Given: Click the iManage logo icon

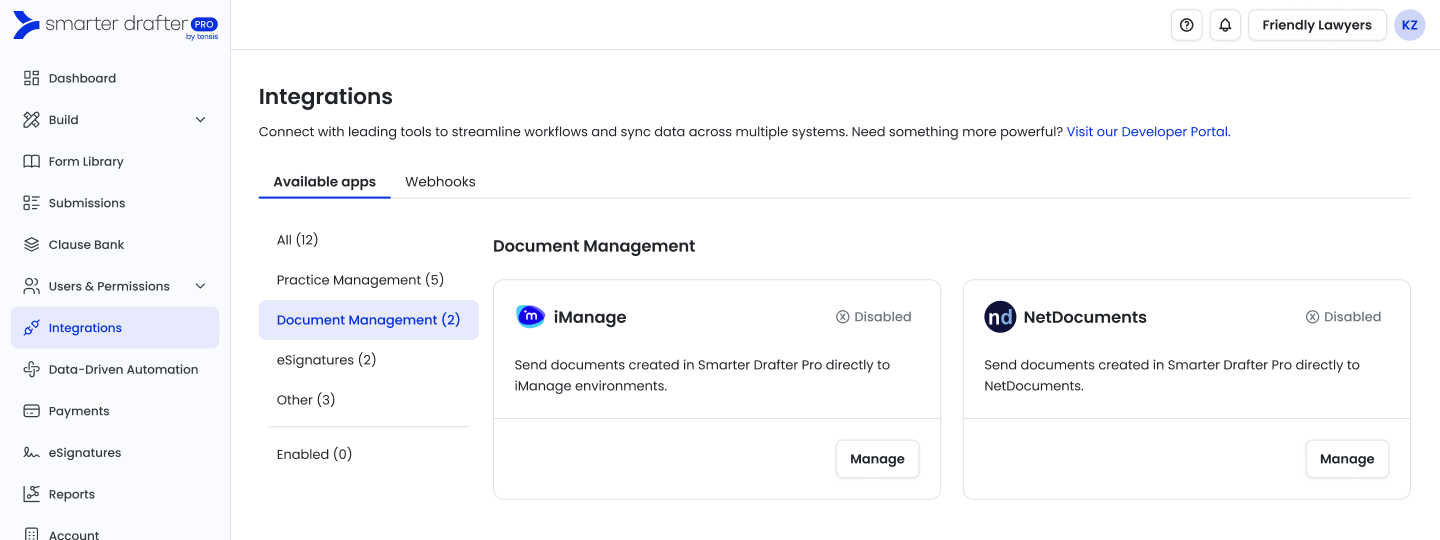Looking at the screenshot, I should [x=530, y=317].
